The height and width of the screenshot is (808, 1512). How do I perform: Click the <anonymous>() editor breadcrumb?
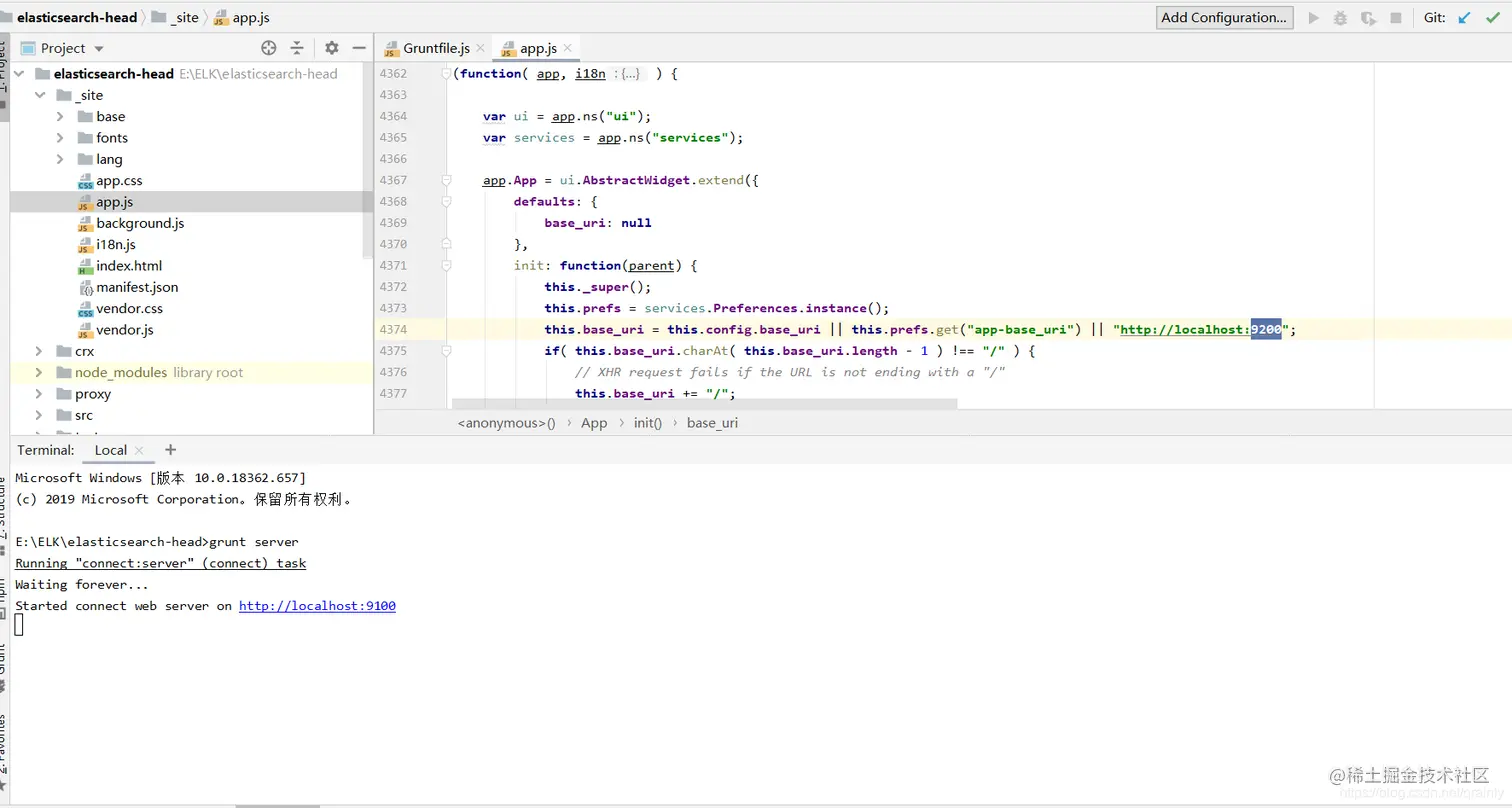506,423
